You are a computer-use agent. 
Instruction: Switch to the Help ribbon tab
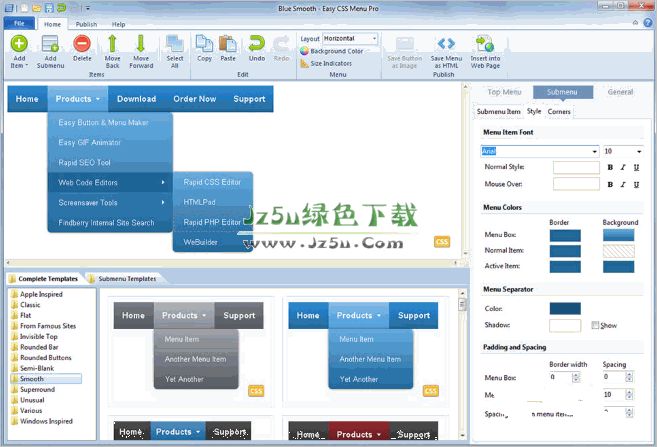coord(118,24)
